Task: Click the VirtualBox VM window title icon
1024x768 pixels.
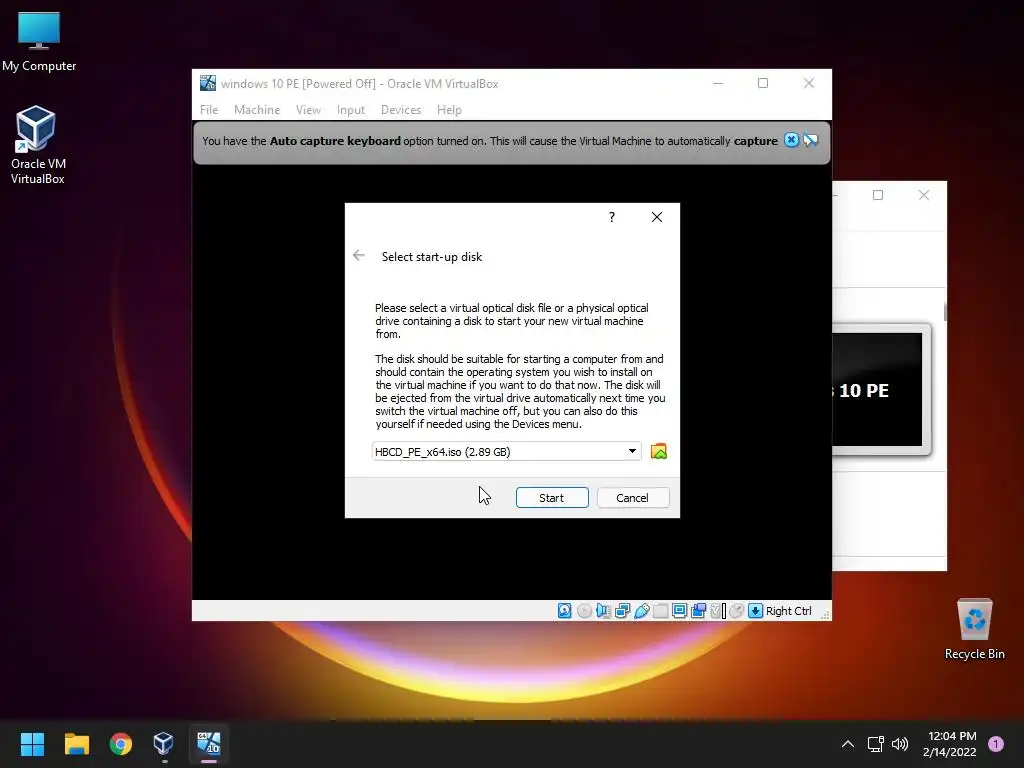Action: point(208,83)
